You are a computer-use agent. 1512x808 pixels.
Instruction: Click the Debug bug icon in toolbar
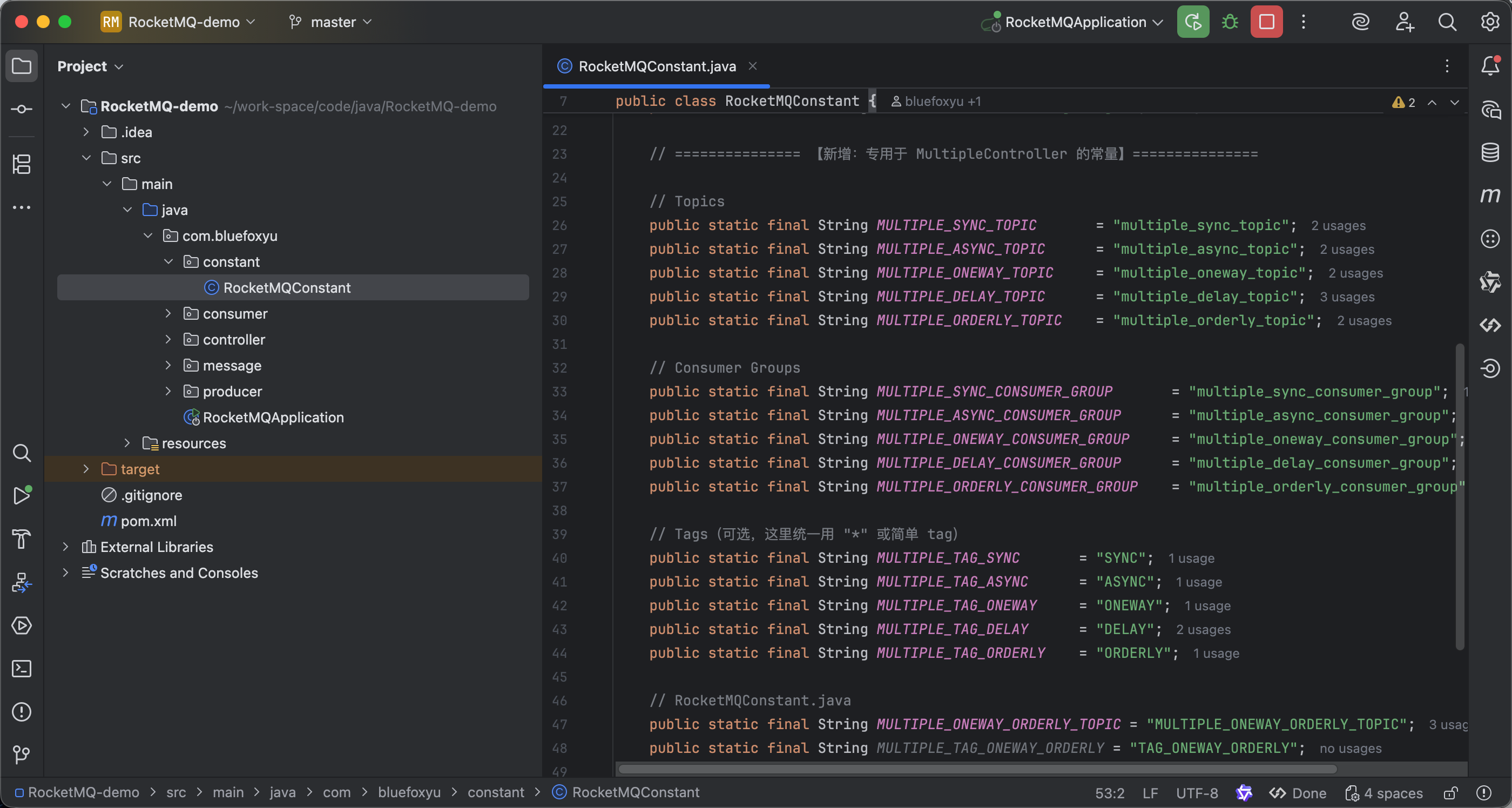click(x=1230, y=22)
